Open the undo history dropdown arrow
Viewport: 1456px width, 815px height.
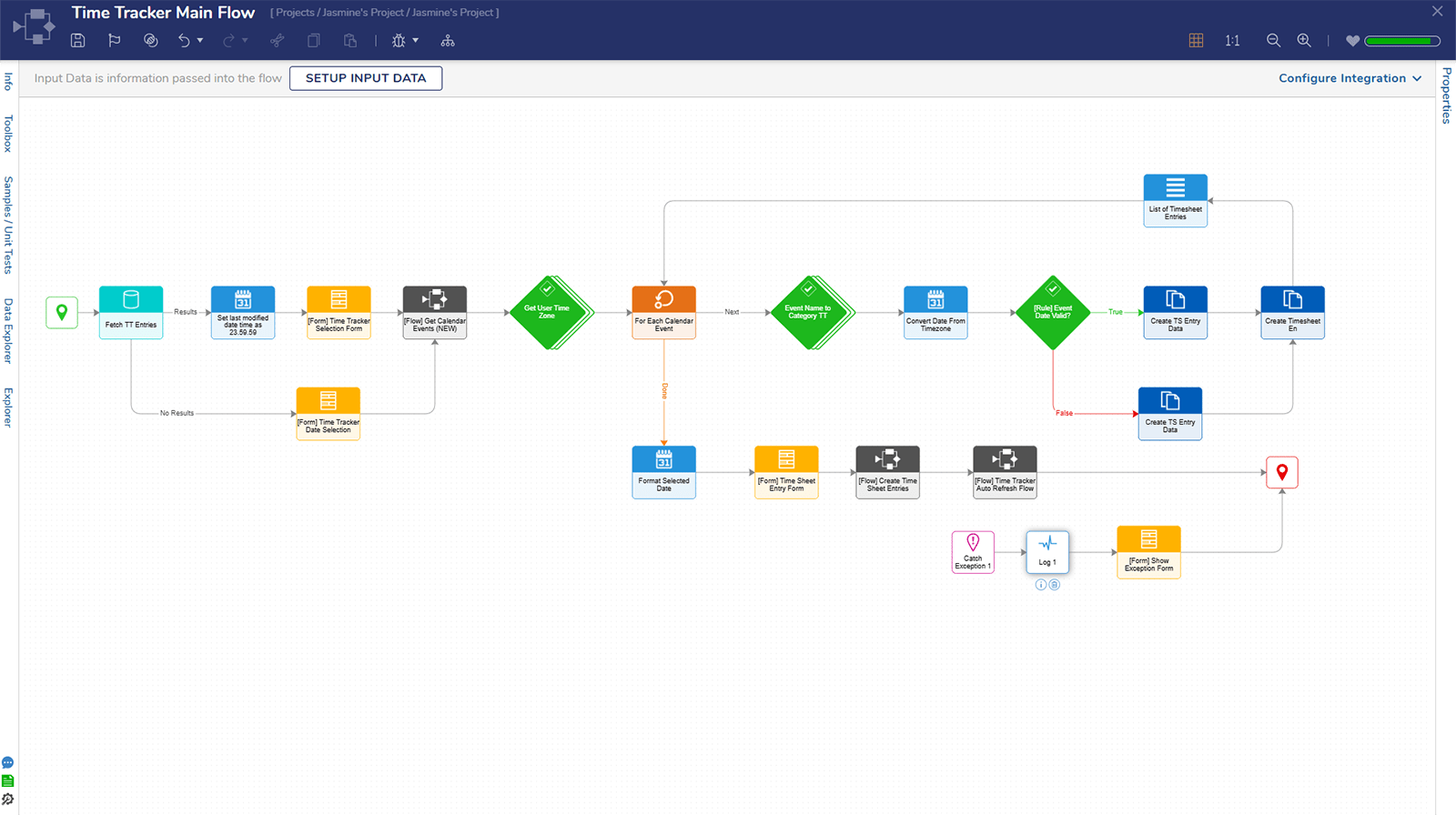(200, 41)
